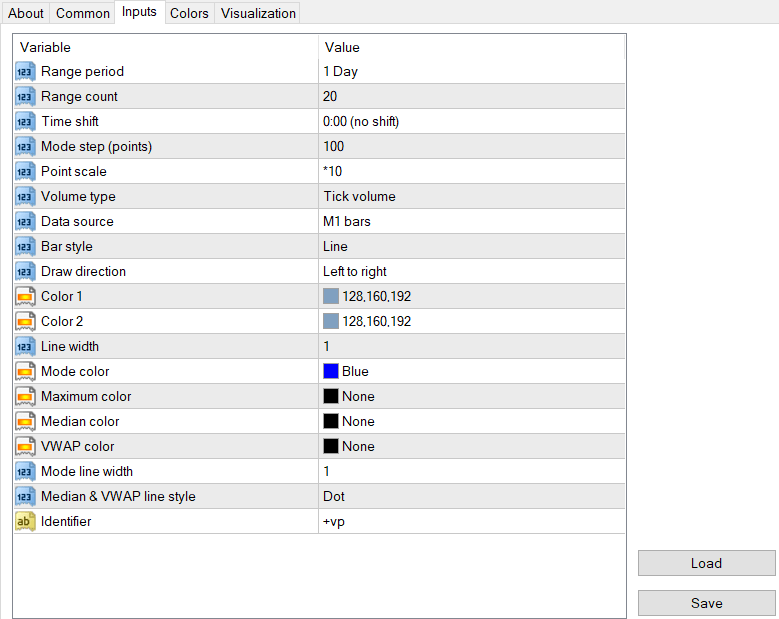Click the Volume type row icon
This screenshot has width=779, height=619.
point(25,197)
